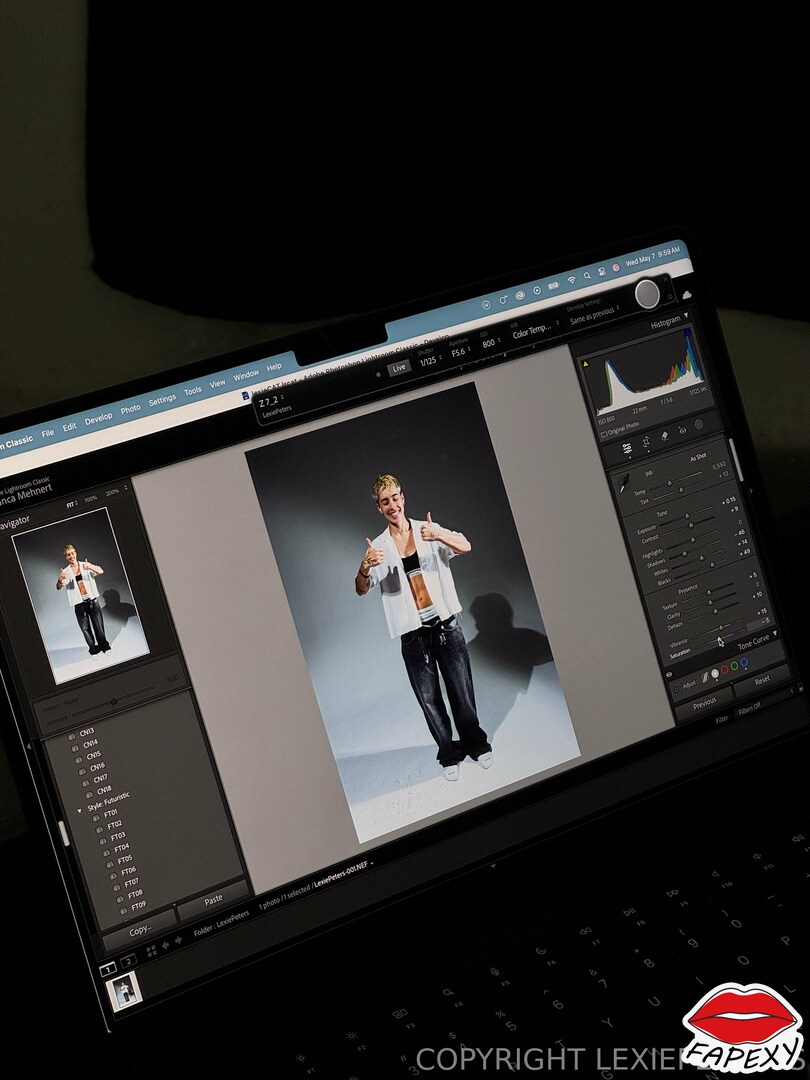
Task: Set Navigator zoom to FIT
Action: click(x=70, y=505)
